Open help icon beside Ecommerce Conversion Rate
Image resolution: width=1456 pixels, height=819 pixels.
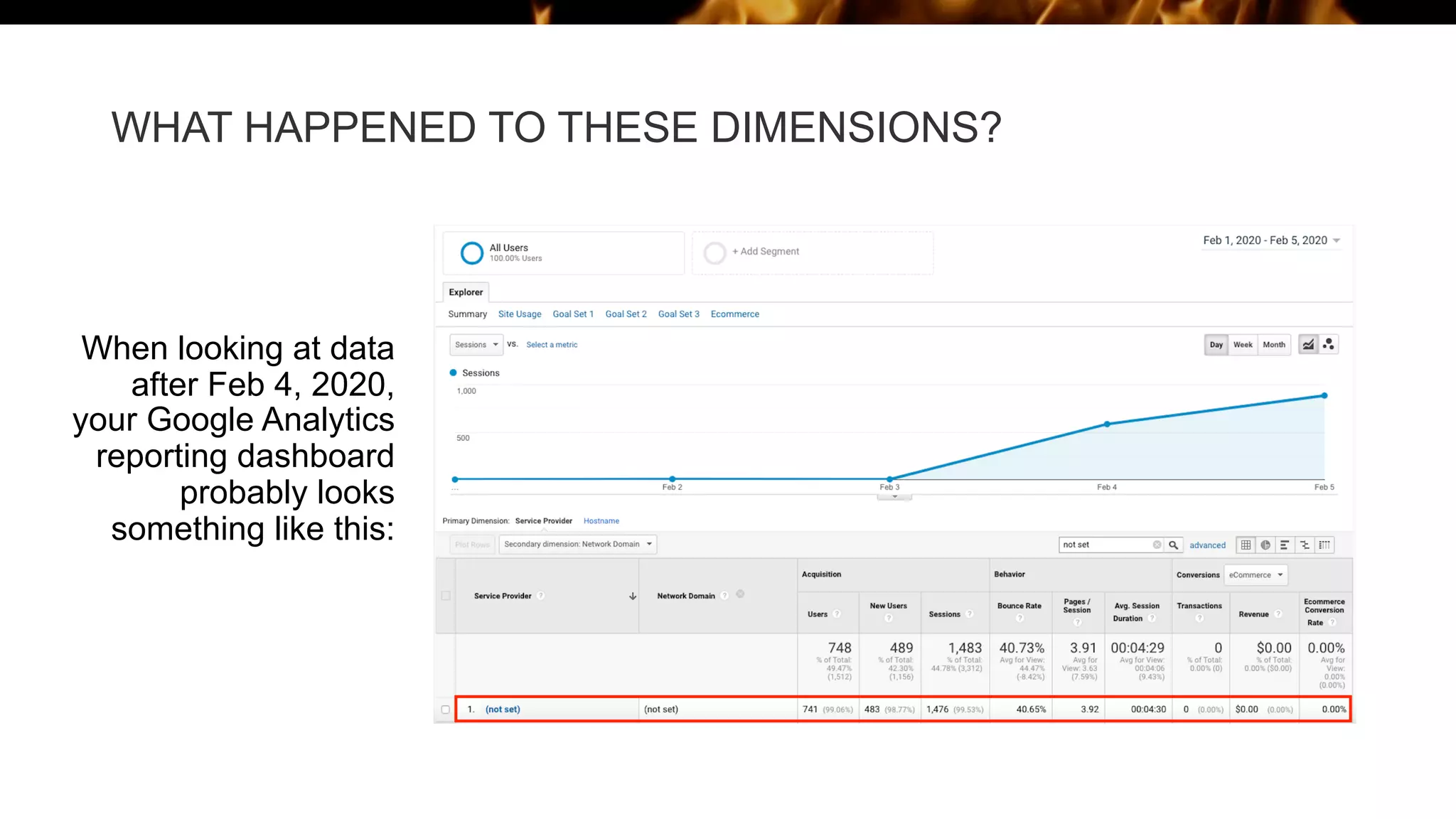click(x=1332, y=623)
